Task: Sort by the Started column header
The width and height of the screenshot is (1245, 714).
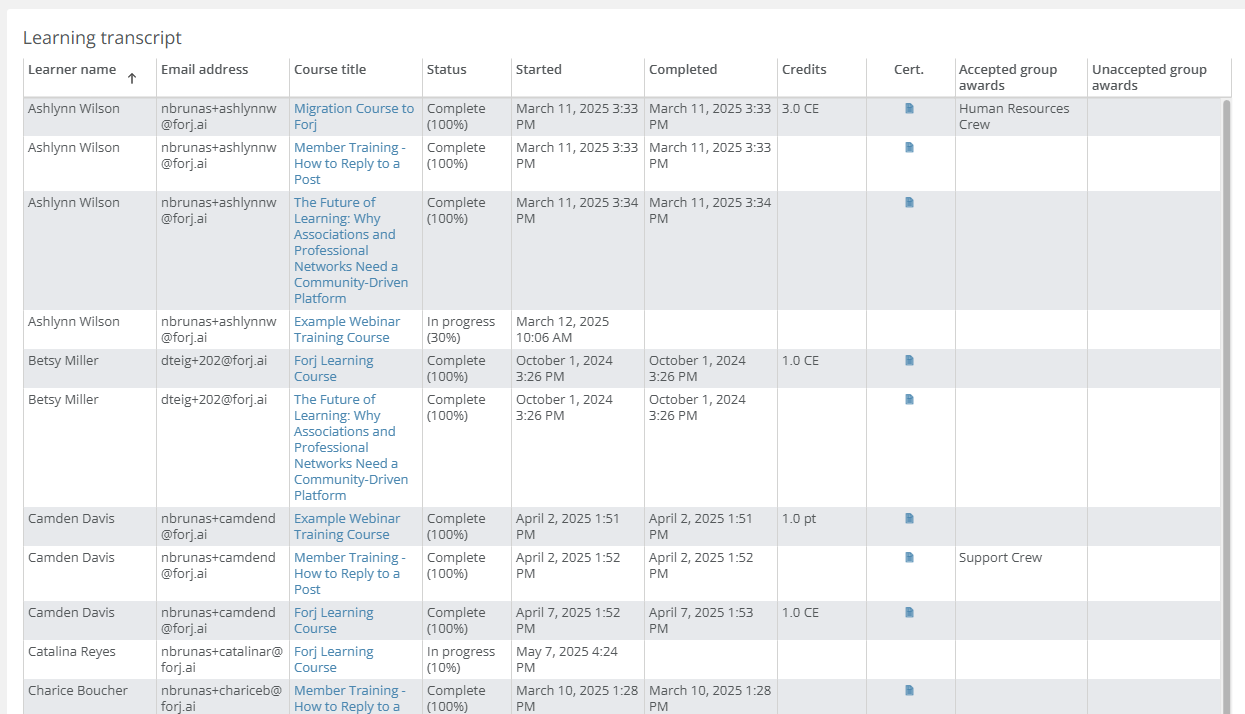Action: [539, 69]
